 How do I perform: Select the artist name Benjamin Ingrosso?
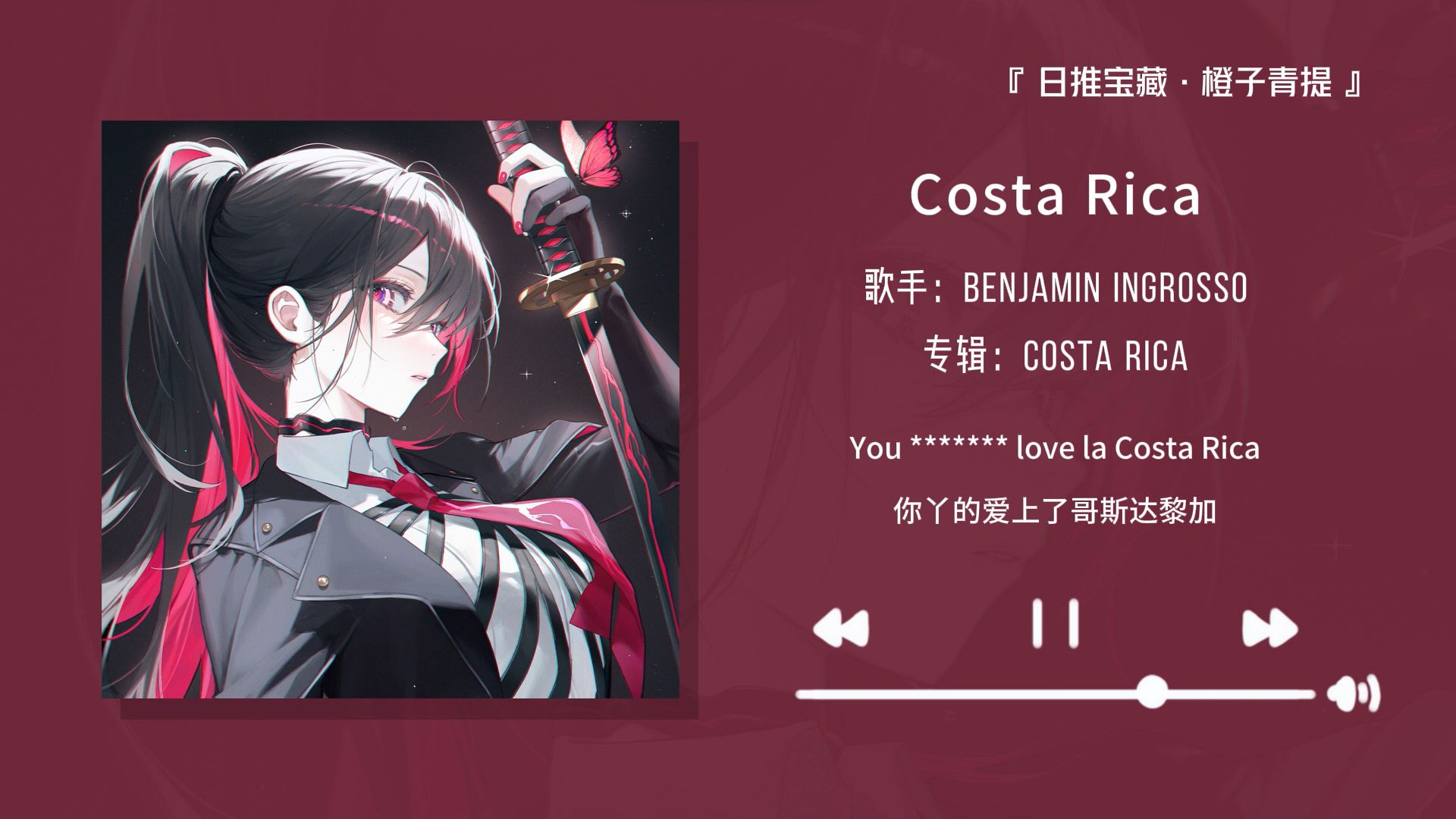pos(1105,288)
